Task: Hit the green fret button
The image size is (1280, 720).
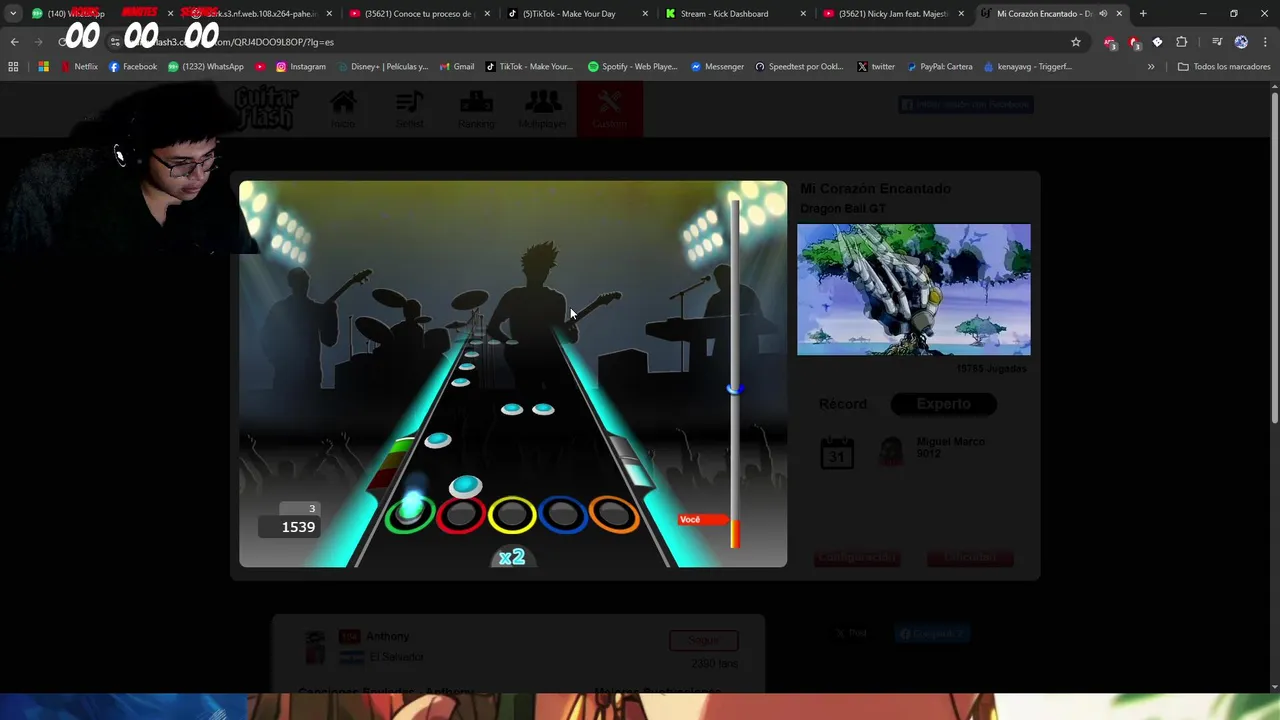Action: pos(409,514)
